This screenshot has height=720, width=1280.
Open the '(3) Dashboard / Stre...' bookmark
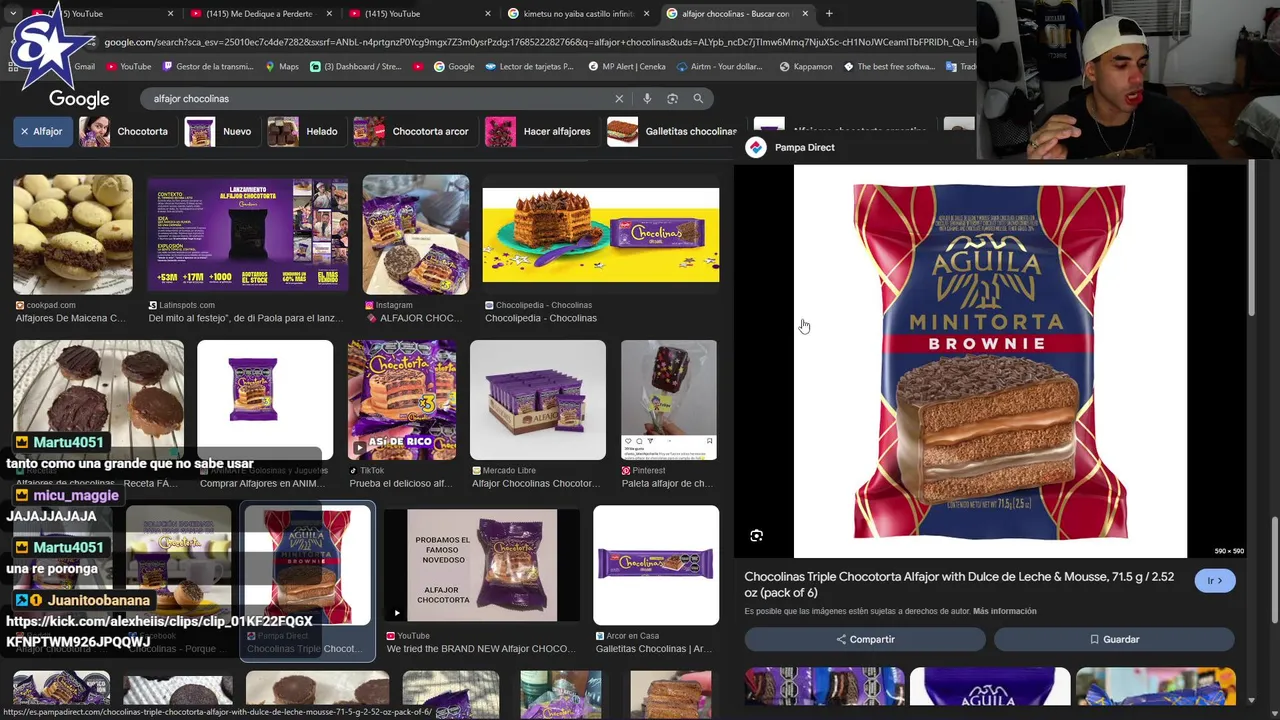[x=356, y=67]
